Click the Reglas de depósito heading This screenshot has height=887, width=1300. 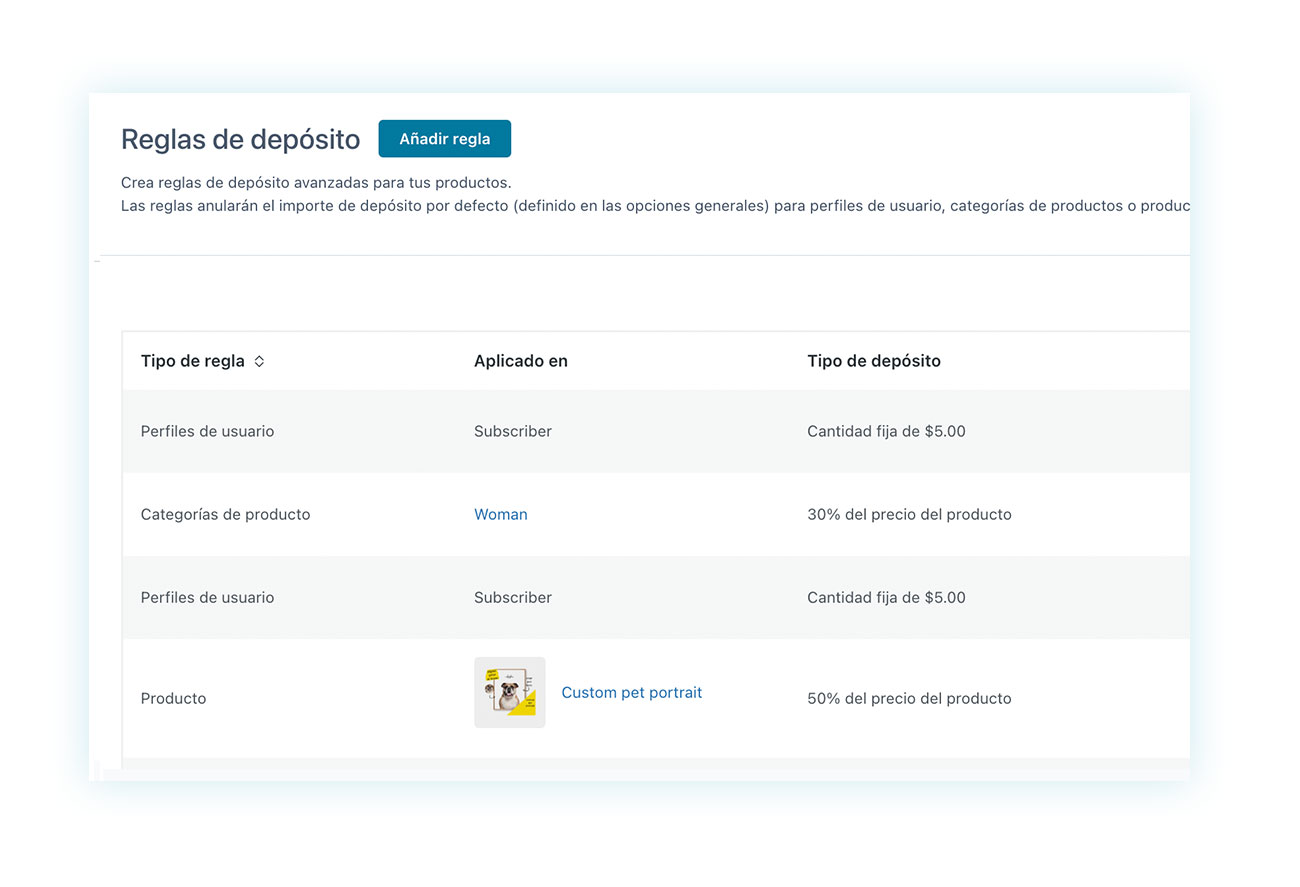click(240, 139)
